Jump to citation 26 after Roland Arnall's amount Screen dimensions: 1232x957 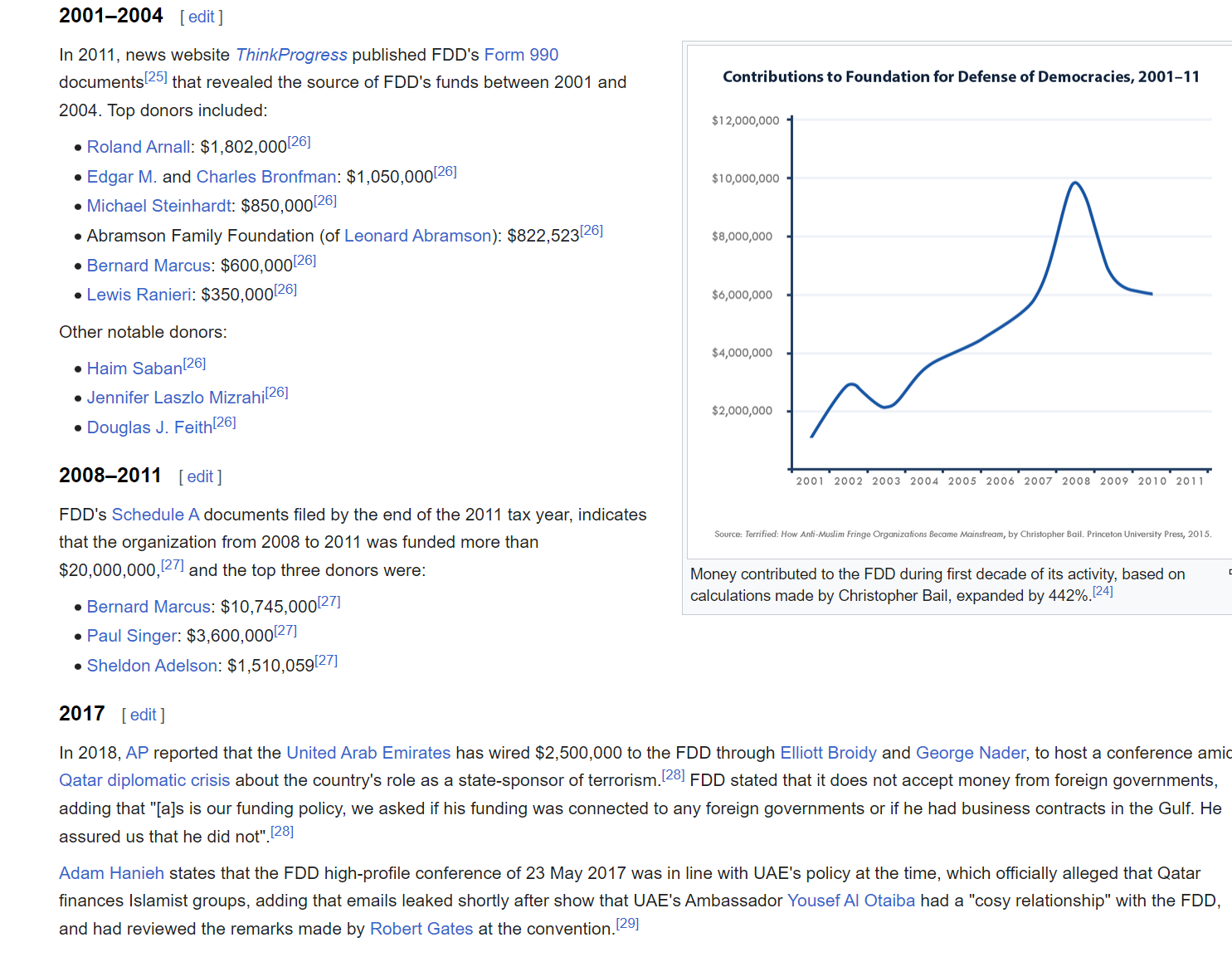tap(299, 142)
